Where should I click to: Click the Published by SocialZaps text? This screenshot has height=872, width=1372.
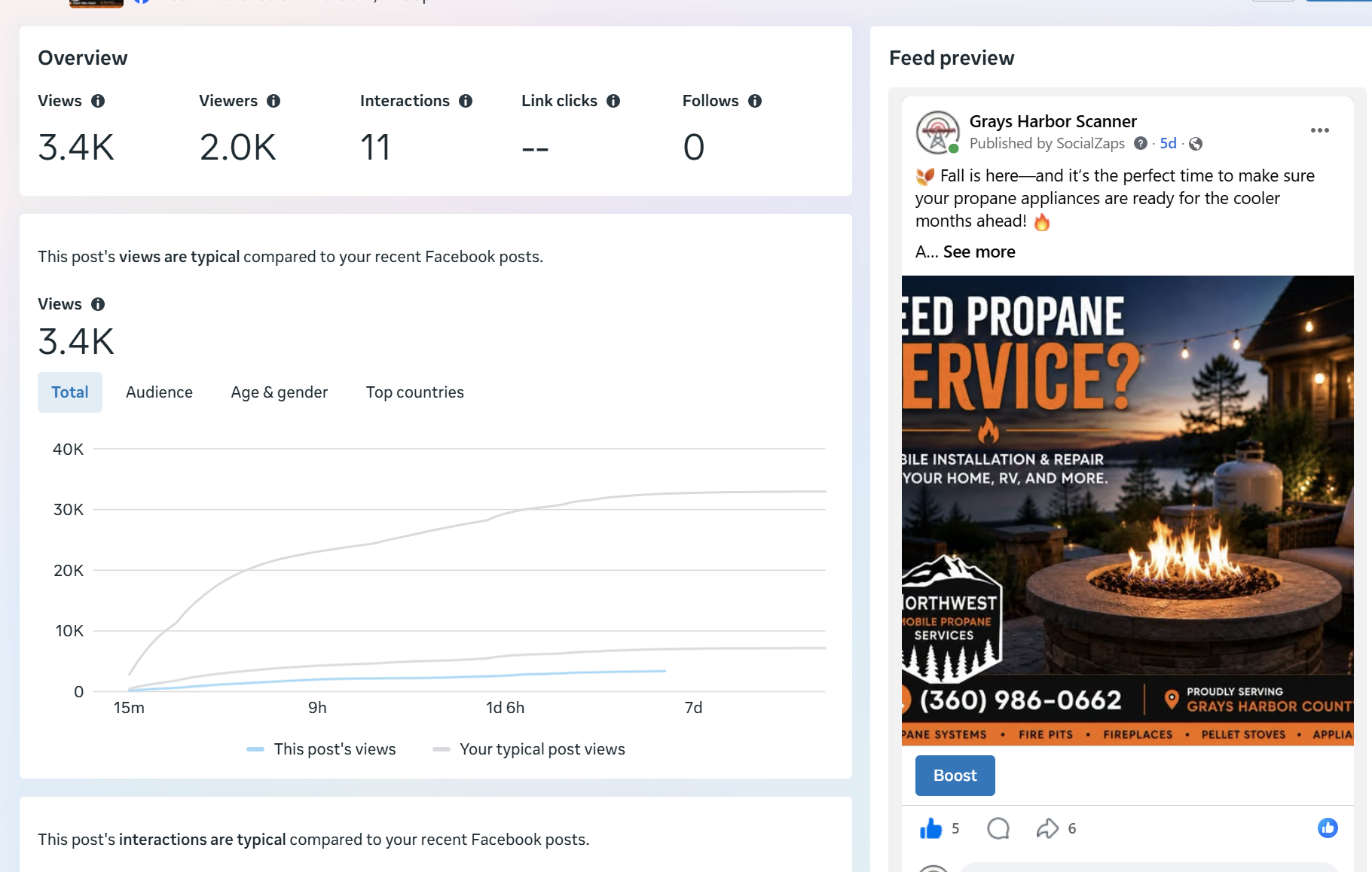pos(1047,143)
